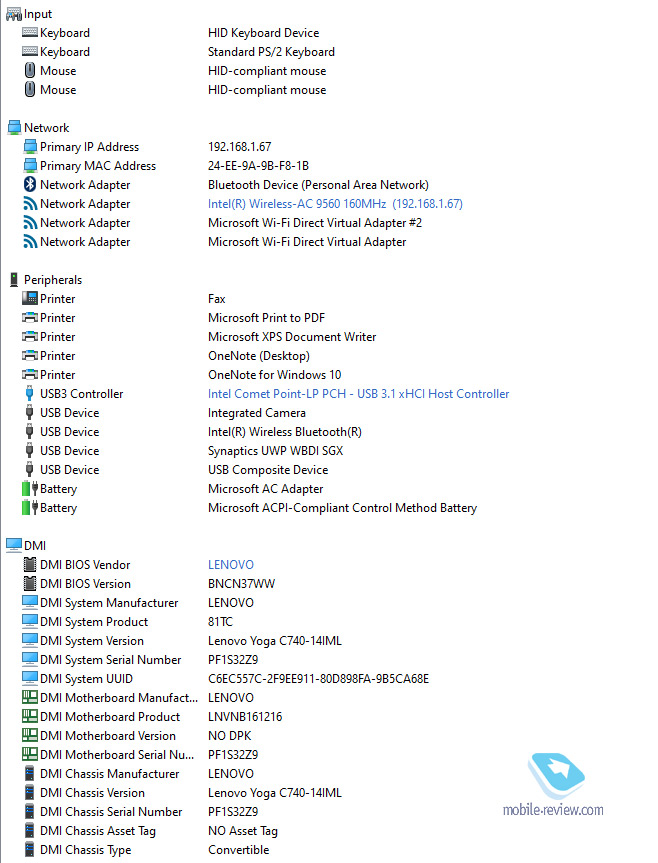The image size is (658, 863).
Task: Select the first HID-compliant mouse value
Action: point(267,71)
